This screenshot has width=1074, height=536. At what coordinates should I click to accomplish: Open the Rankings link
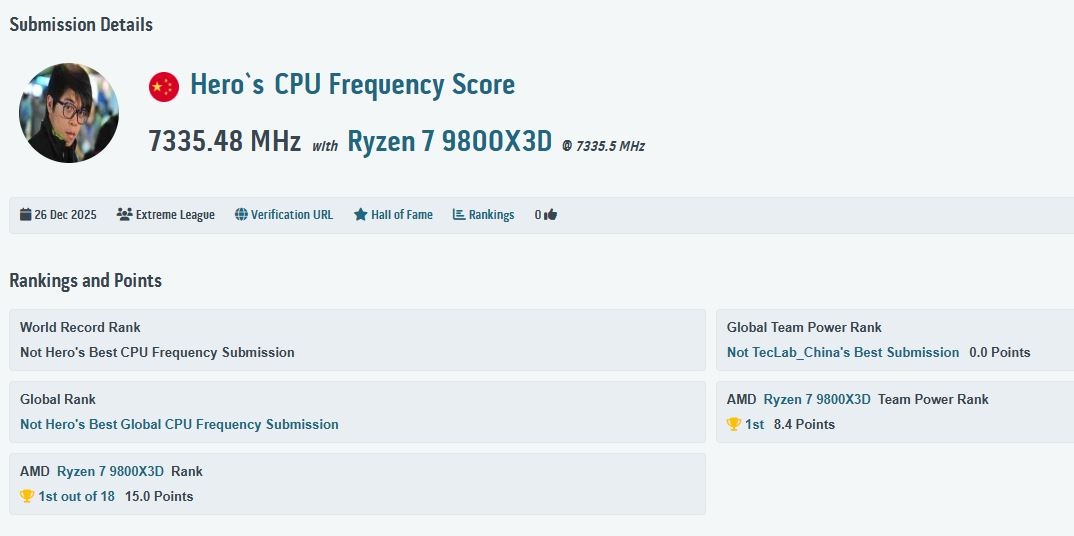tap(491, 215)
